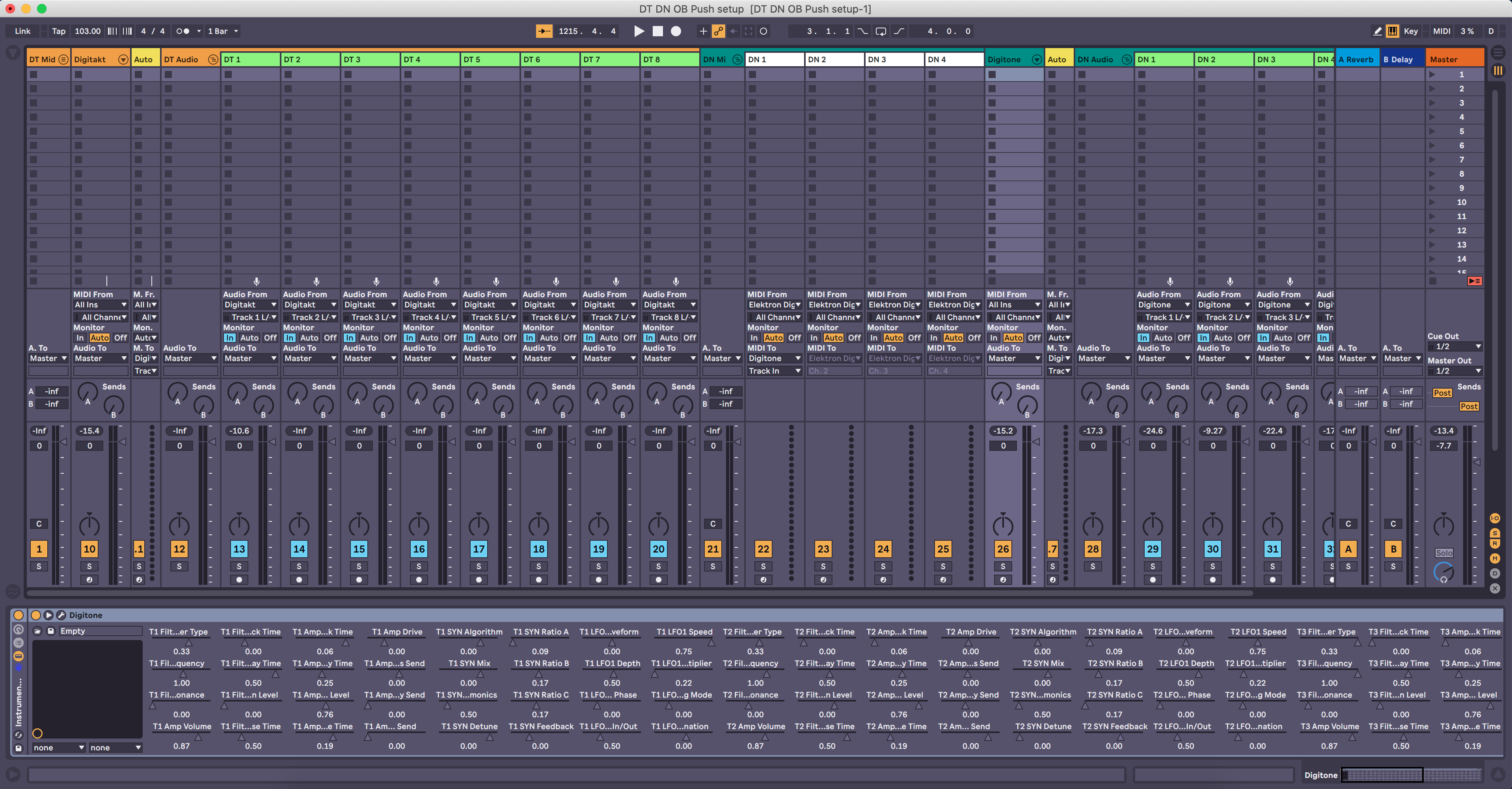Click the MIDI Arrangement Overdub plus icon
Screen dimensions: 1512x789
click(x=703, y=31)
